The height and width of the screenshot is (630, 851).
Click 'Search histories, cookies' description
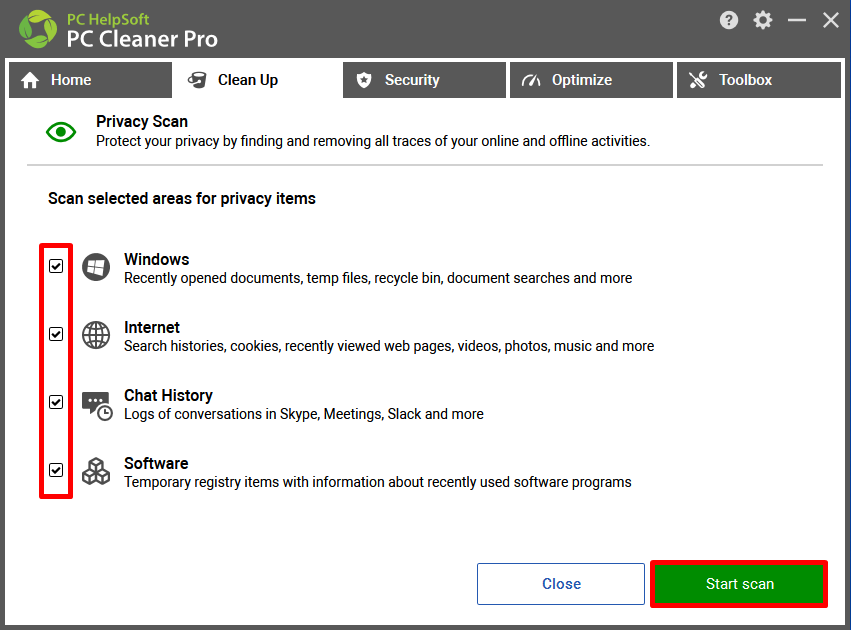pyautogui.click(x=389, y=346)
